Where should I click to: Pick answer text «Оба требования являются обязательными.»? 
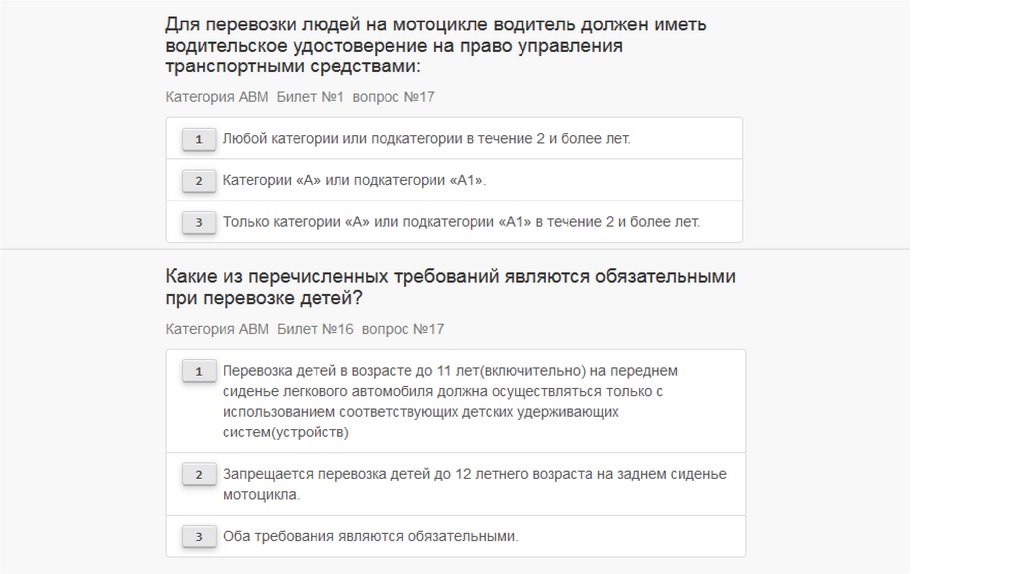pos(371,536)
